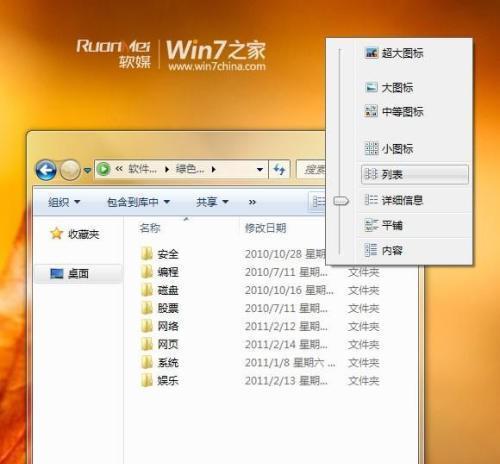
Task: Show hidden toolbar commands with » chevron
Action: (x=252, y=202)
